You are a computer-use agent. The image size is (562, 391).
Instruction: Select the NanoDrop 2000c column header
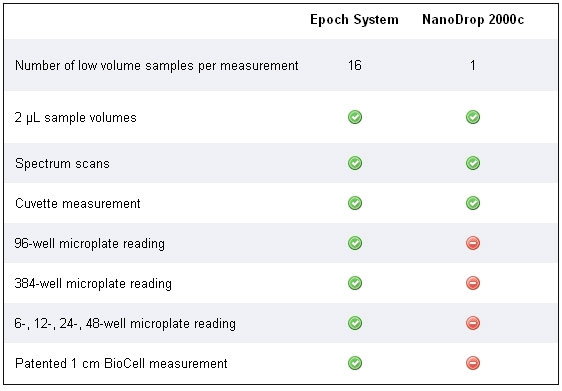click(473, 19)
